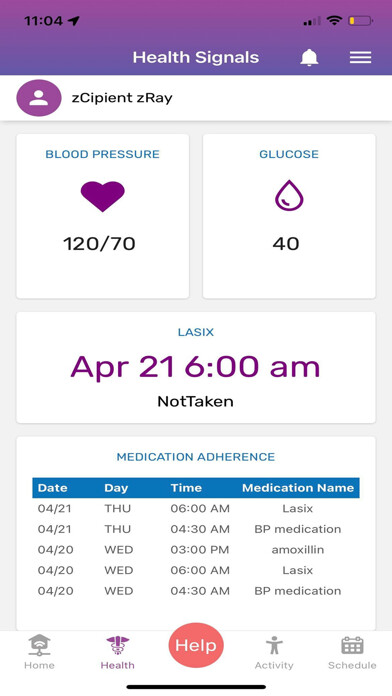Open the Activity tab

[274, 652]
